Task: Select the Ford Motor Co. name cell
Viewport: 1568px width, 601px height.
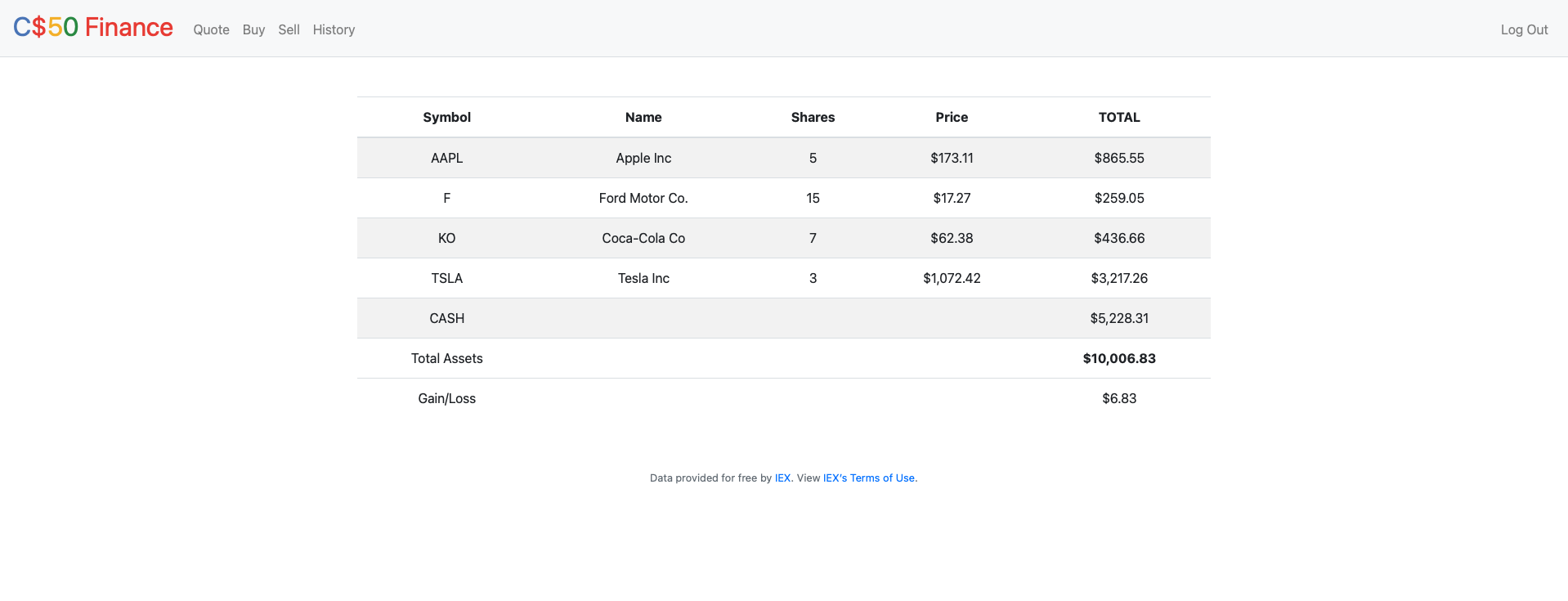Action: tap(643, 198)
